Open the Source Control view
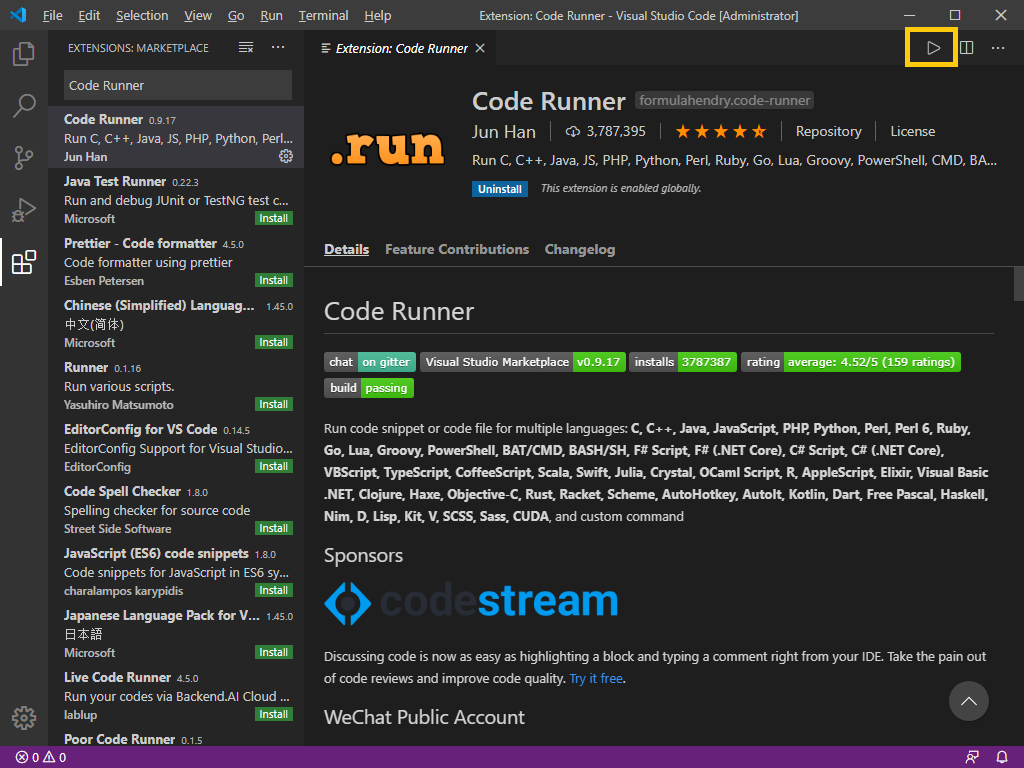The width and height of the screenshot is (1024, 768). click(24, 157)
